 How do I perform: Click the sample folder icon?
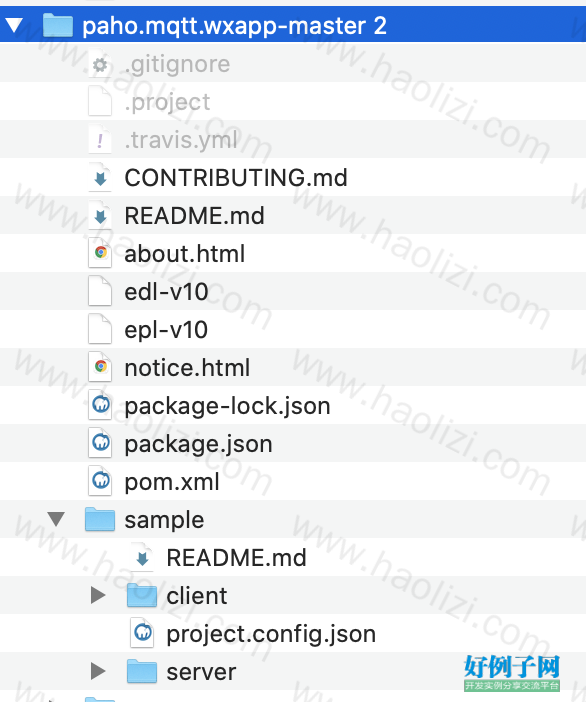click(x=100, y=519)
